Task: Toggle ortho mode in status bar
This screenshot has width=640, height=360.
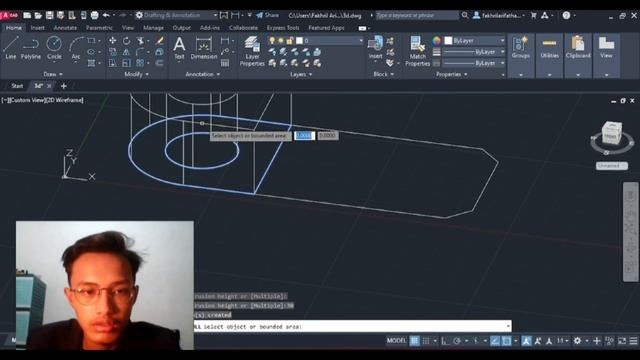Action: coord(445,340)
